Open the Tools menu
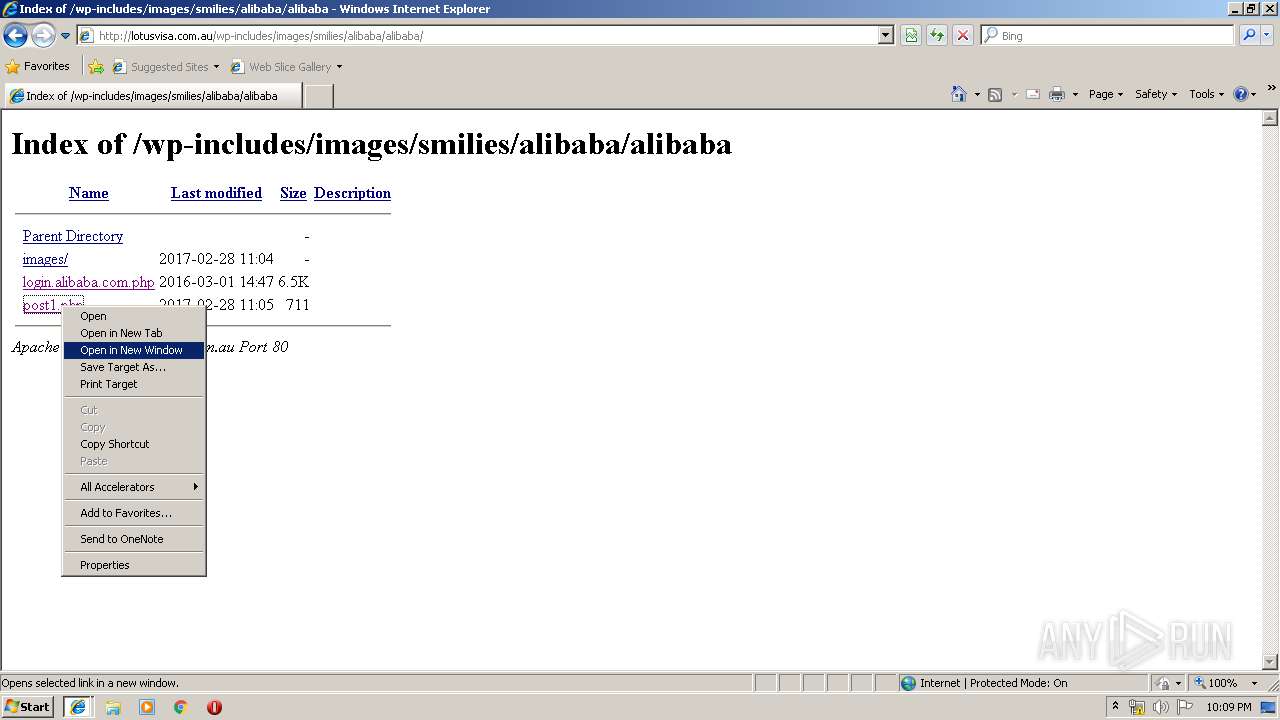 1206,94
